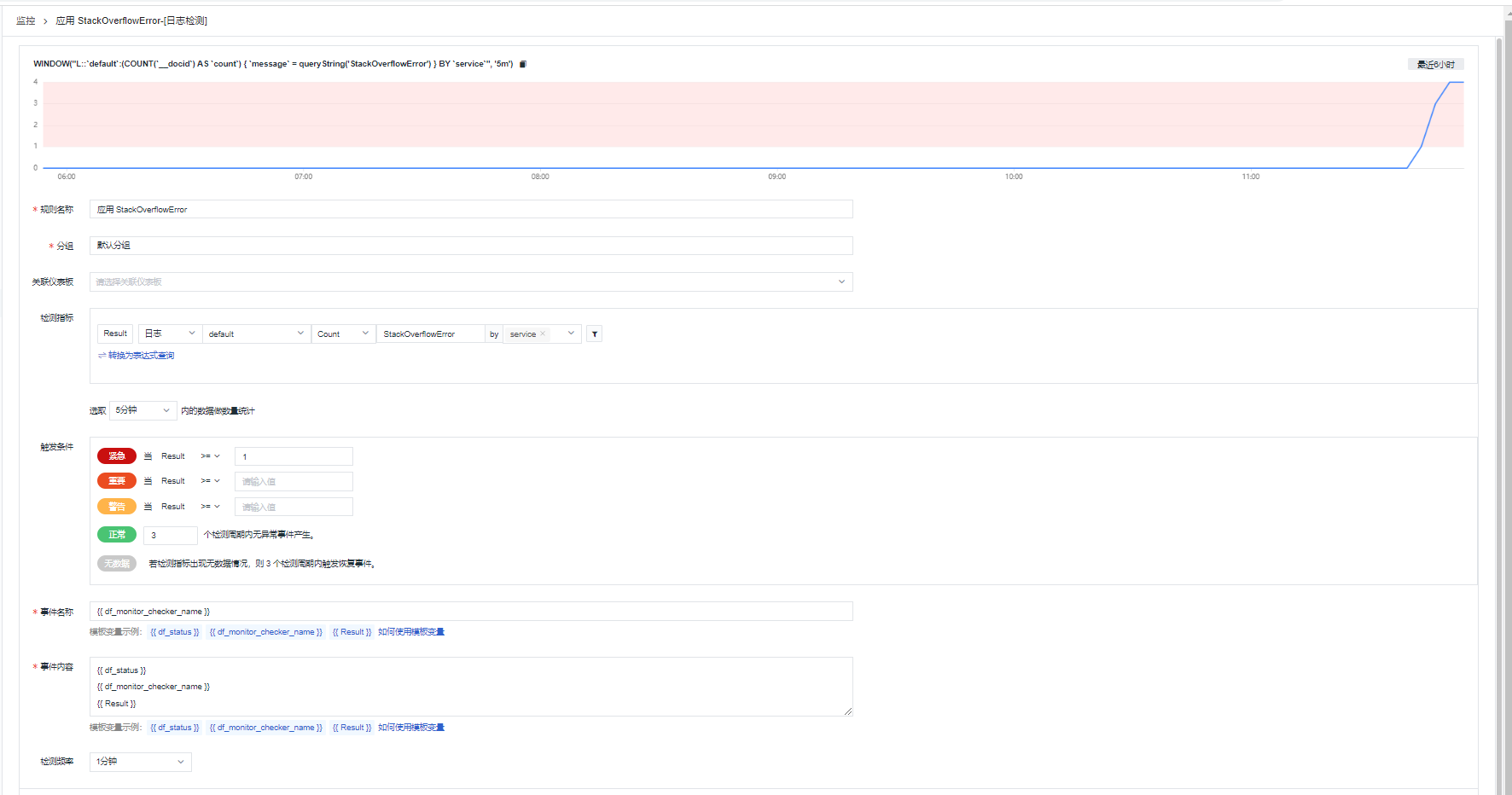Insert df_monitor_checker_name variable under 事件名称
Image resolution: width=1512 pixels, height=795 pixels.
[x=266, y=632]
